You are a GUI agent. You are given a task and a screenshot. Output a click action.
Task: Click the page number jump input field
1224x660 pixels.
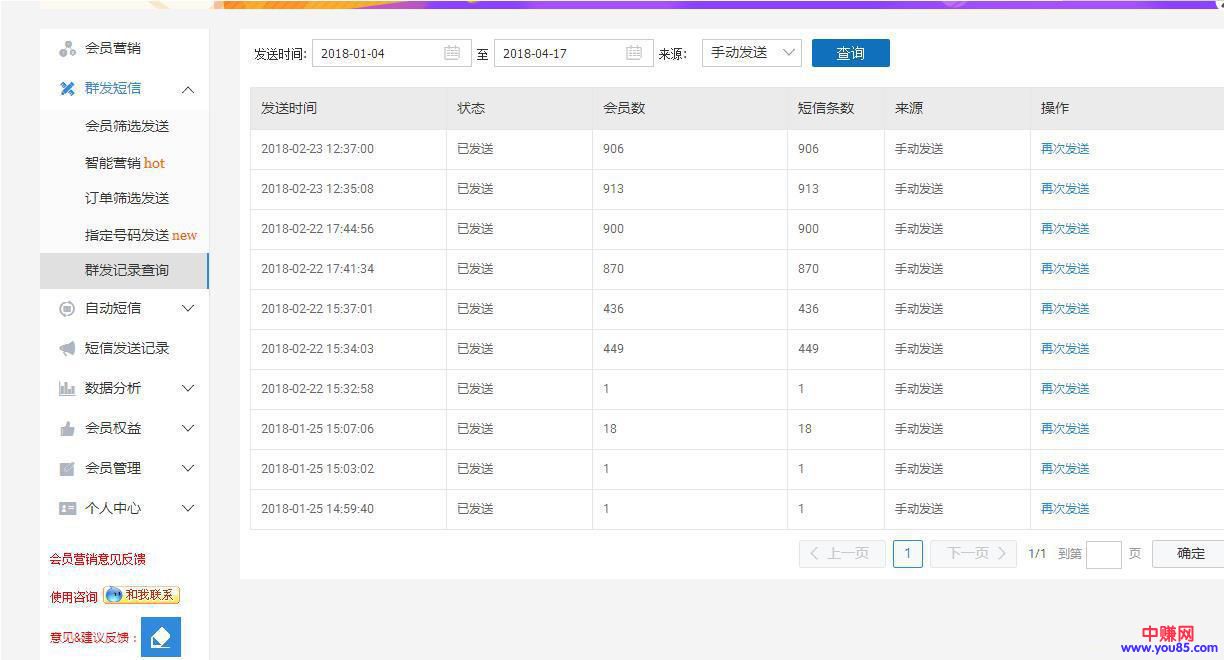coord(1103,554)
